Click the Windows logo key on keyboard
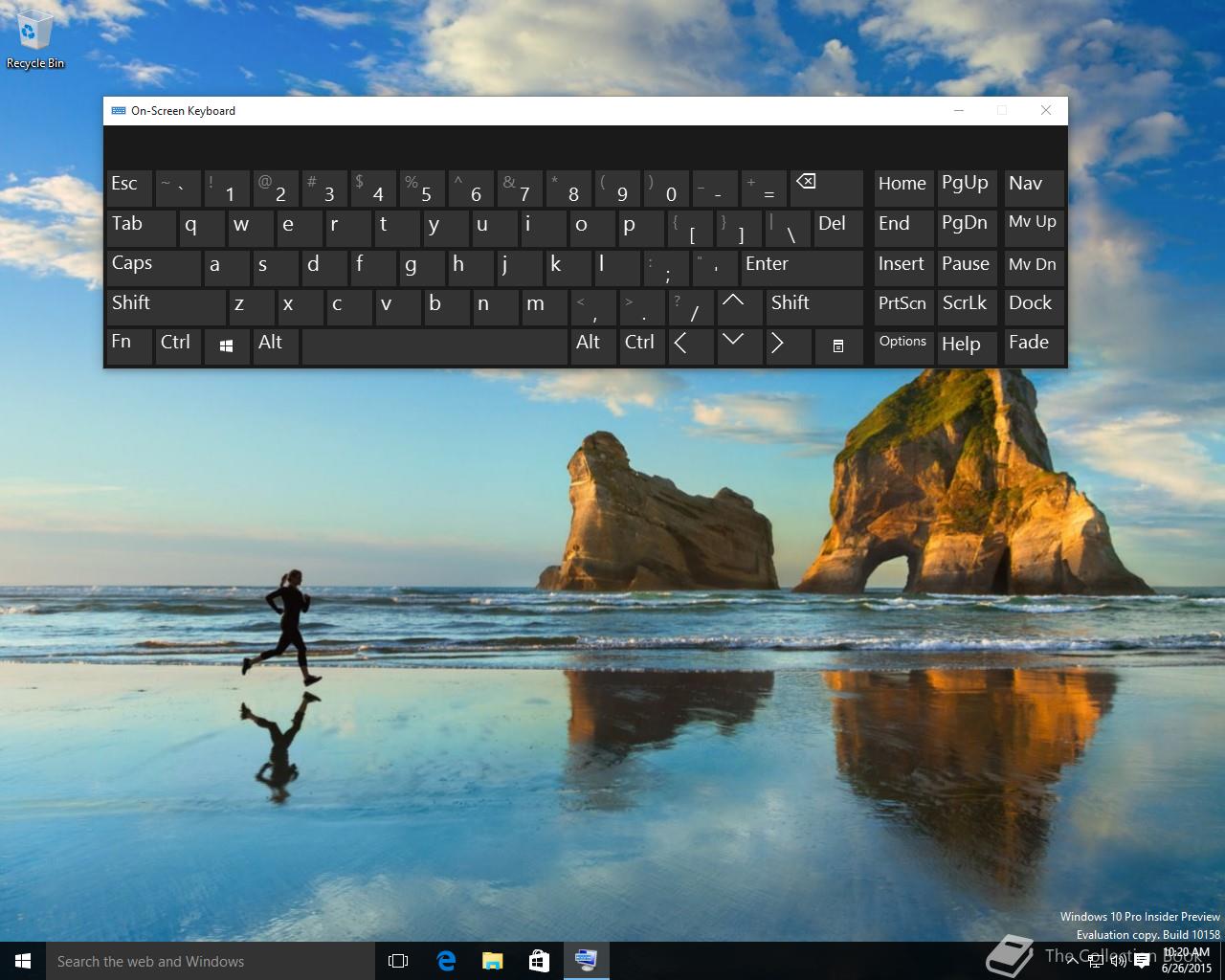The width and height of the screenshot is (1225, 980). point(227,346)
